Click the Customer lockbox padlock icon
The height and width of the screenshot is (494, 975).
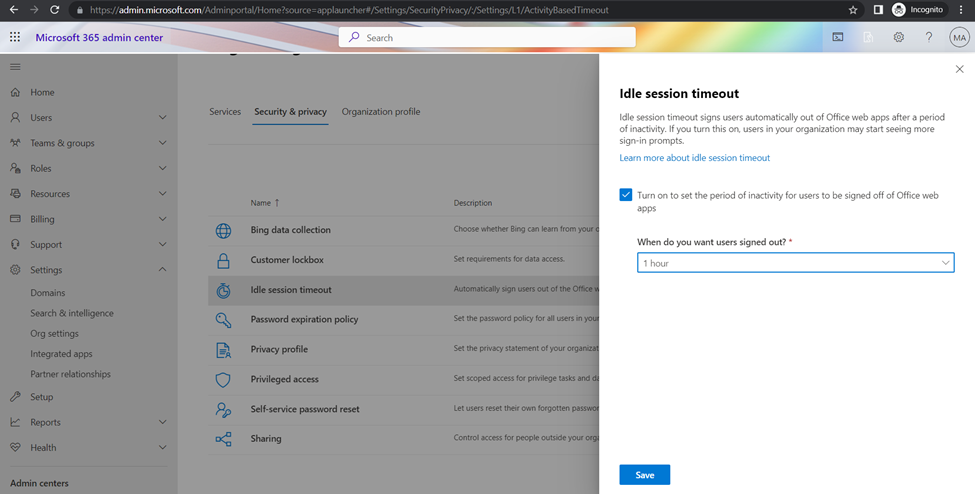click(223, 261)
